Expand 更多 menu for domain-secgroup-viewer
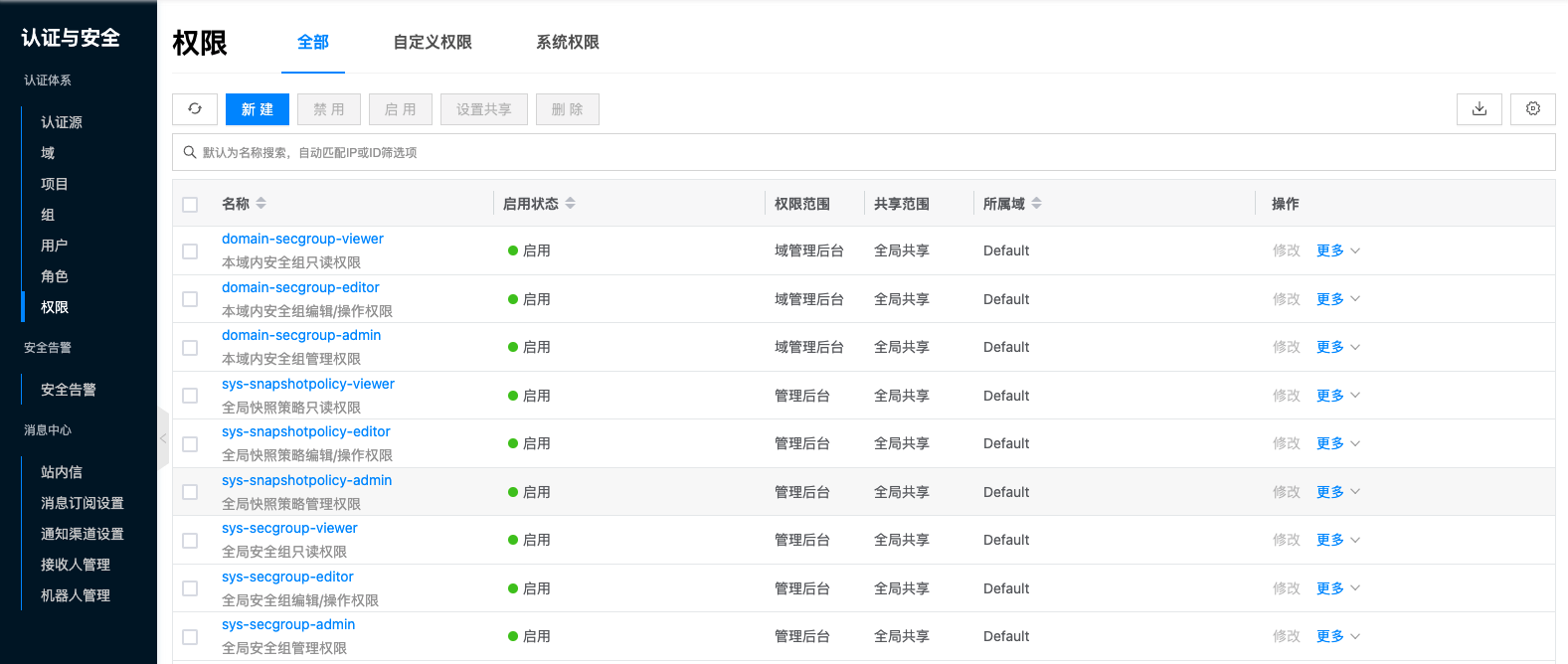1568x664 pixels. click(x=1337, y=250)
